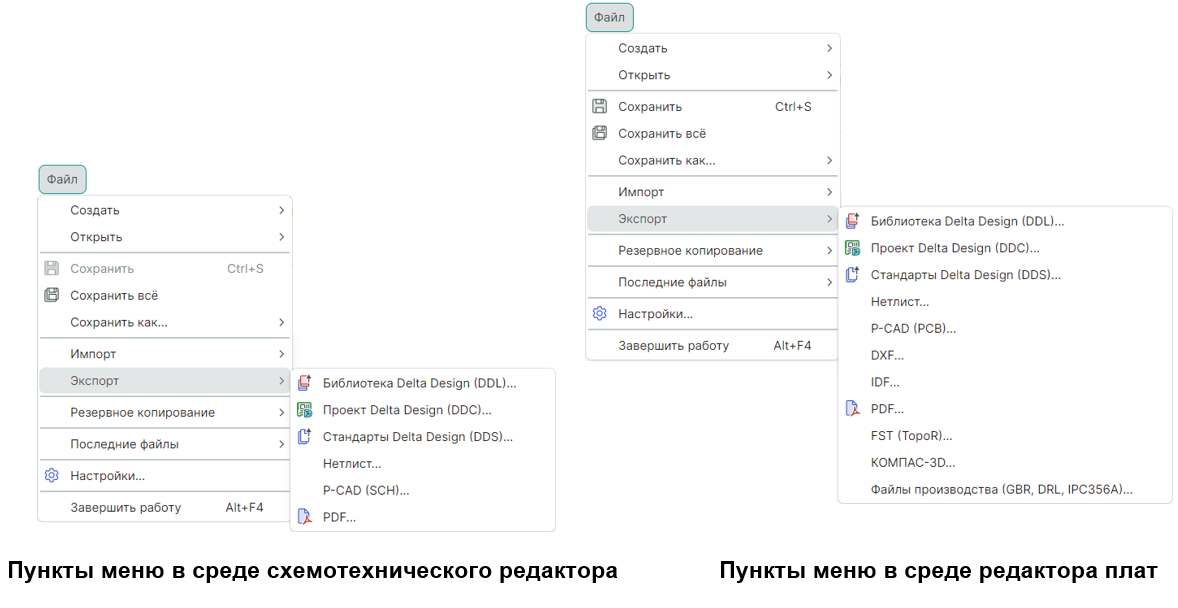Screen dimensions: 1178x608
Task: Export Стандарты Delta Design (DDS) from PCB editor
Action: tap(1005, 274)
